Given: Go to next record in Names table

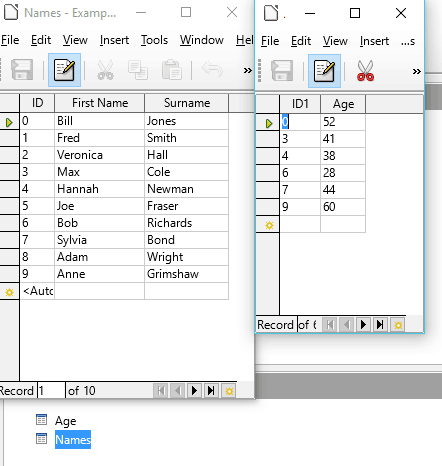Looking at the screenshot, I should (194, 390).
